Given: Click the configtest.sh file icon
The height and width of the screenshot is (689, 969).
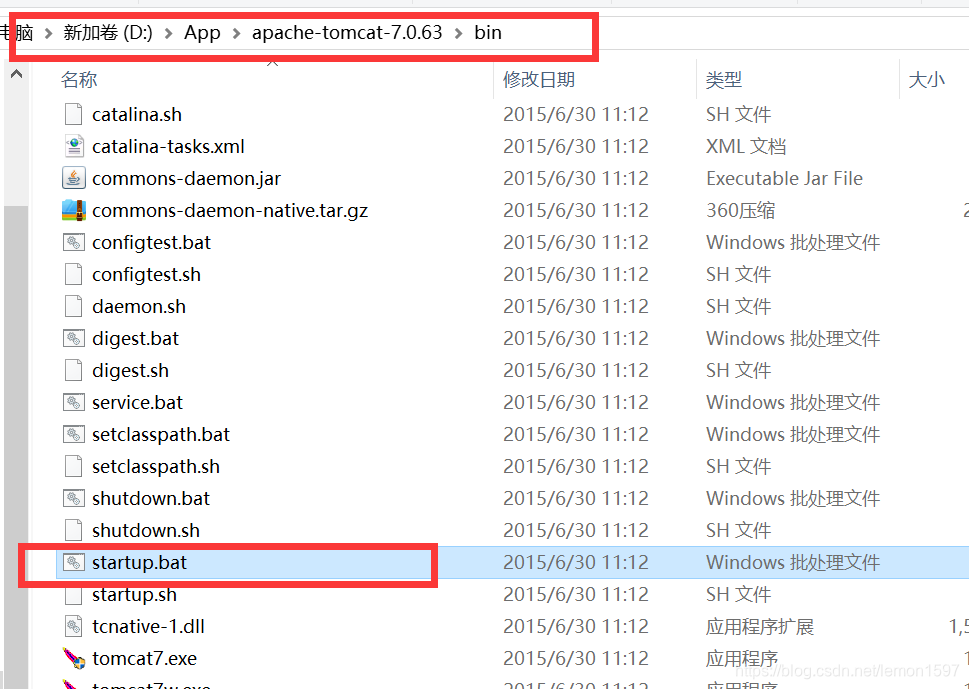Looking at the screenshot, I should 74,274.
